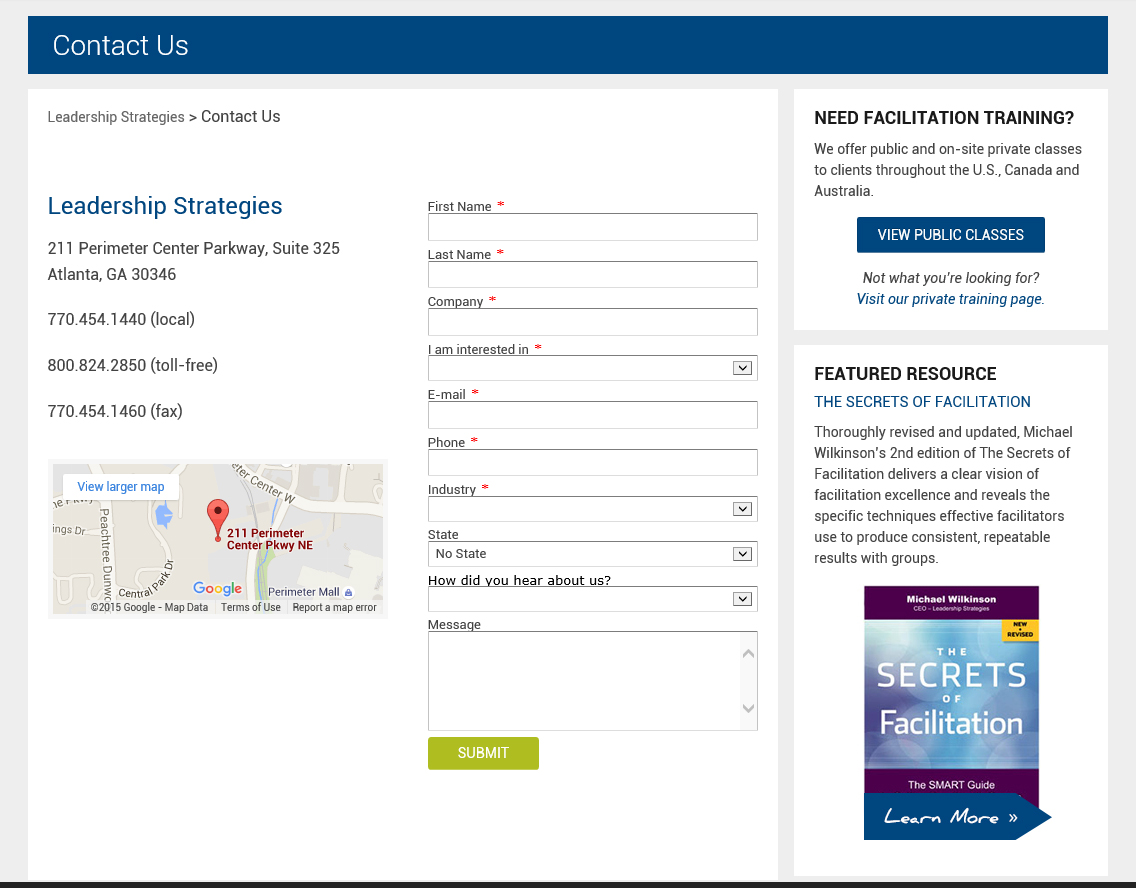Click the red location pin on the map
Viewport: 1136px width, 888px height.
coord(218,516)
